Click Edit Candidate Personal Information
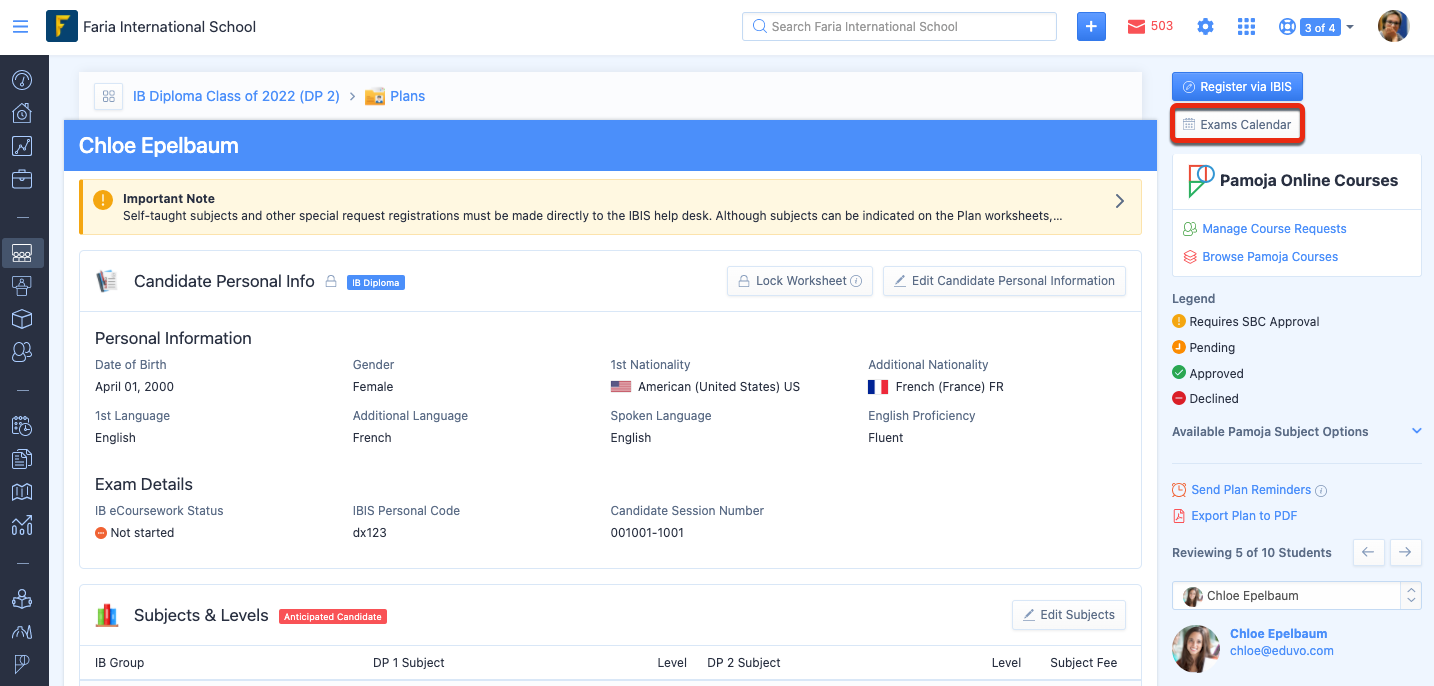The height and width of the screenshot is (686, 1434). coord(1004,281)
